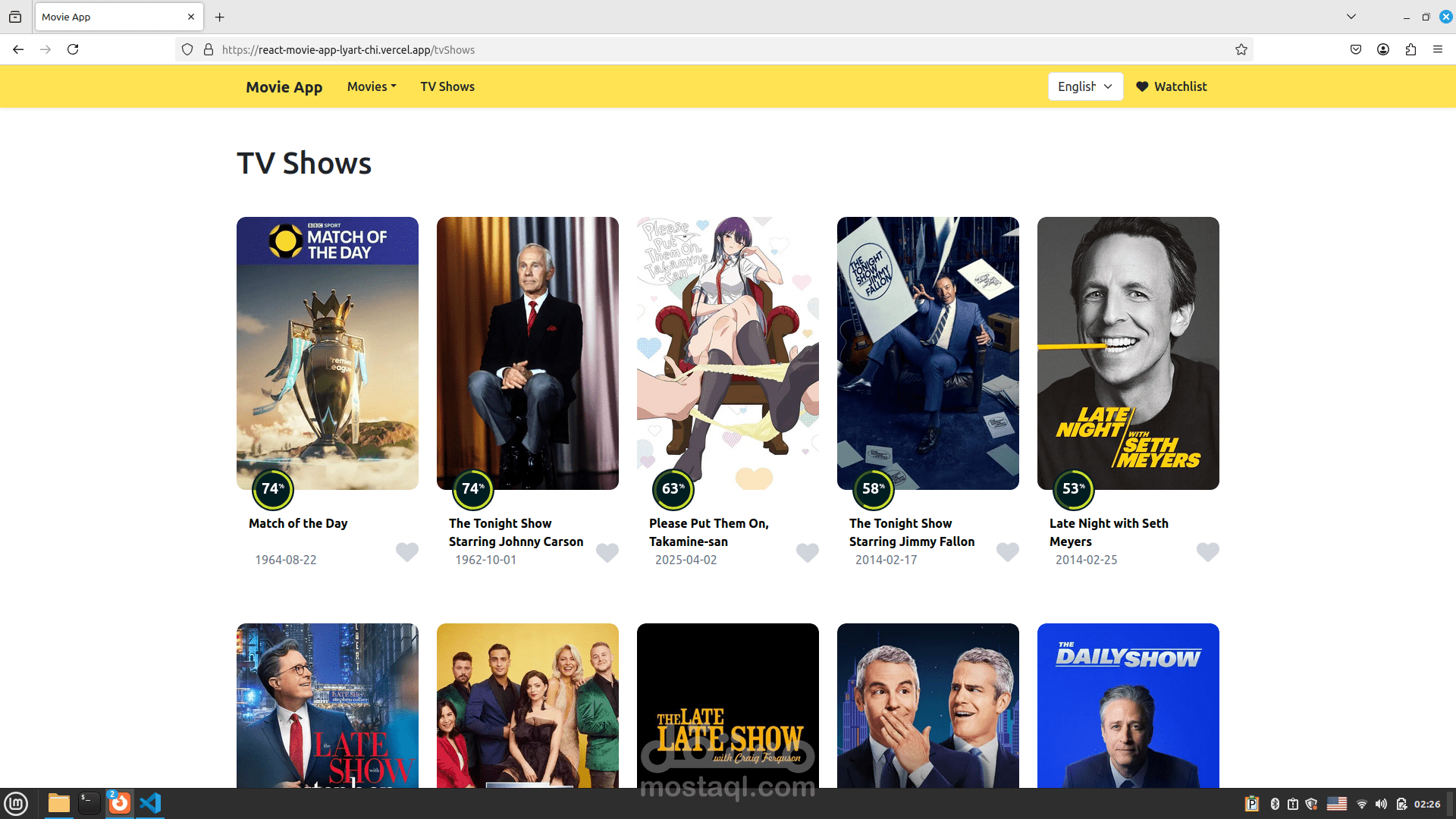Screen dimensions: 1456x819
Task: Expand the Movies dropdown menu
Action: pos(372,86)
